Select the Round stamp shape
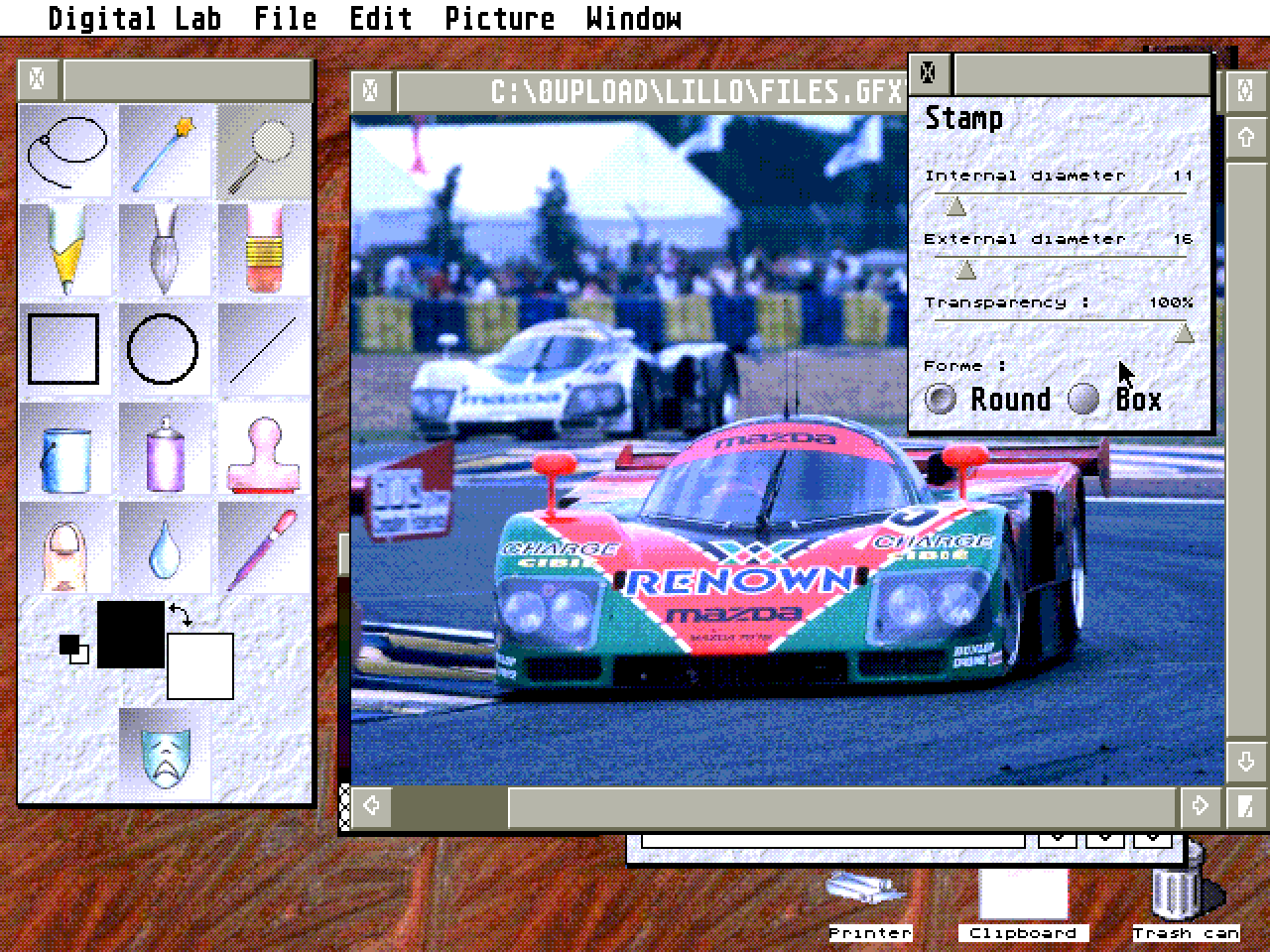Image resolution: width=1270 pixels, height=952 pixels. tap(940, 399)
